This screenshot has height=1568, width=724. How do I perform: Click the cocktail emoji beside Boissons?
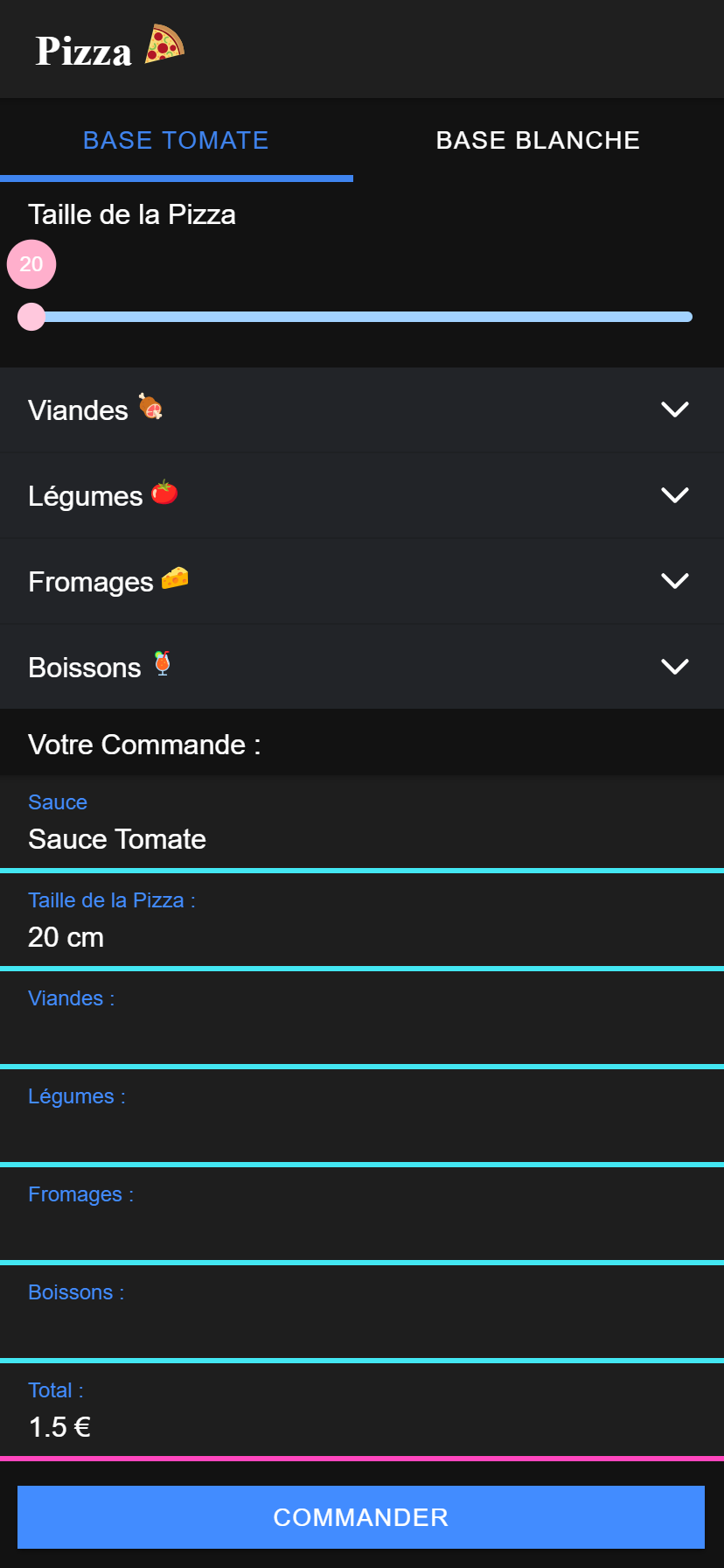coord(162,664)
